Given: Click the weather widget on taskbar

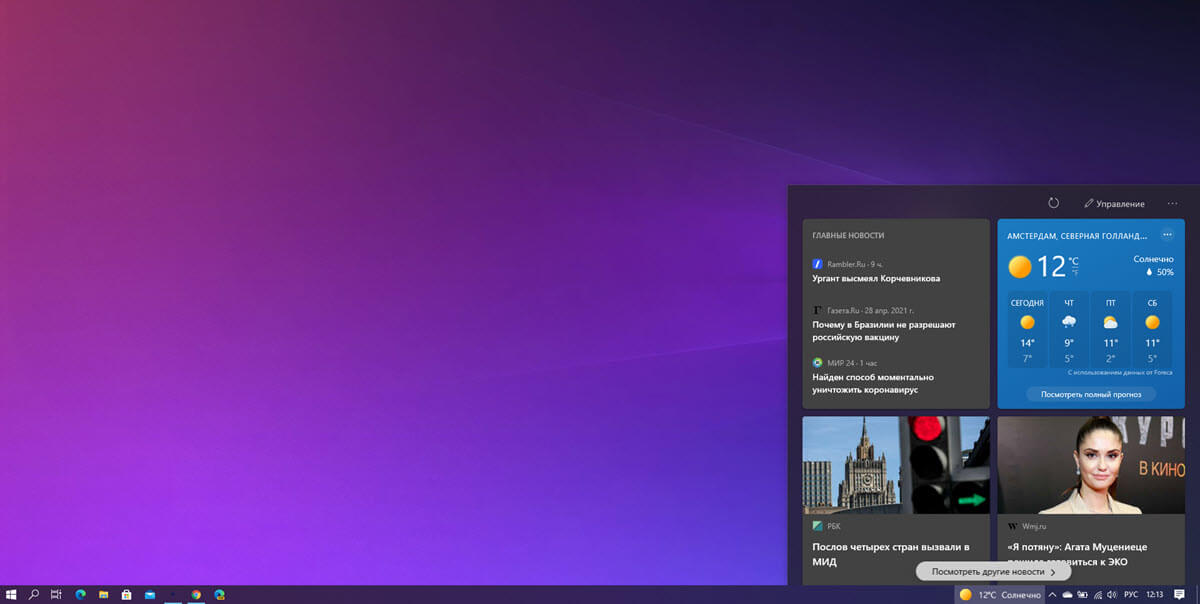Looking at the screenshot, I should [1000, 594].
